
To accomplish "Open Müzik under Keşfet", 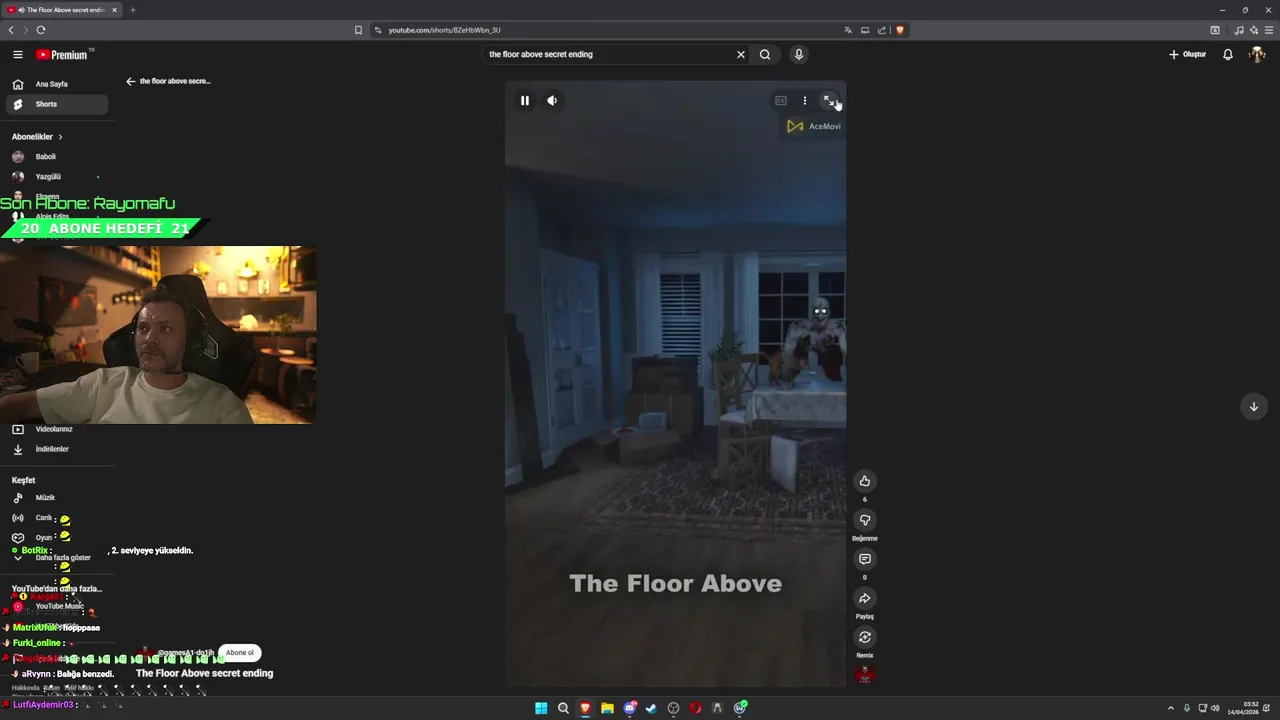I will (x=57, y=498).
